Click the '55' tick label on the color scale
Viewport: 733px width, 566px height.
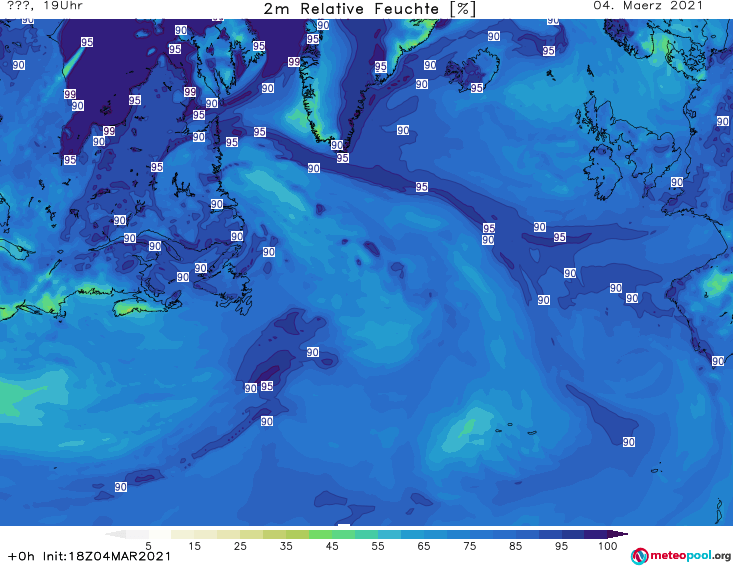378,546
